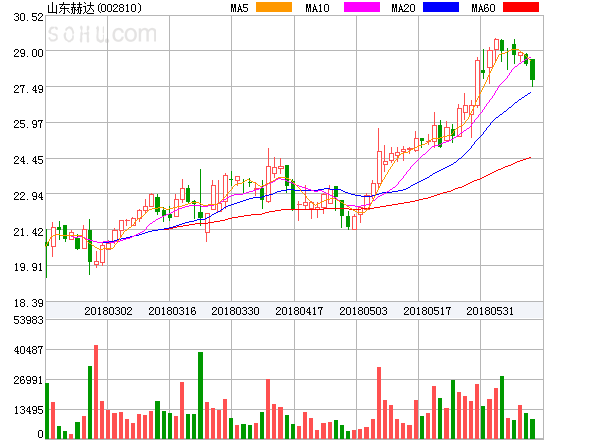Click the stock title 山东赫达(002810)
Viewport: 600px width, 440px height.
coord(94,8)
